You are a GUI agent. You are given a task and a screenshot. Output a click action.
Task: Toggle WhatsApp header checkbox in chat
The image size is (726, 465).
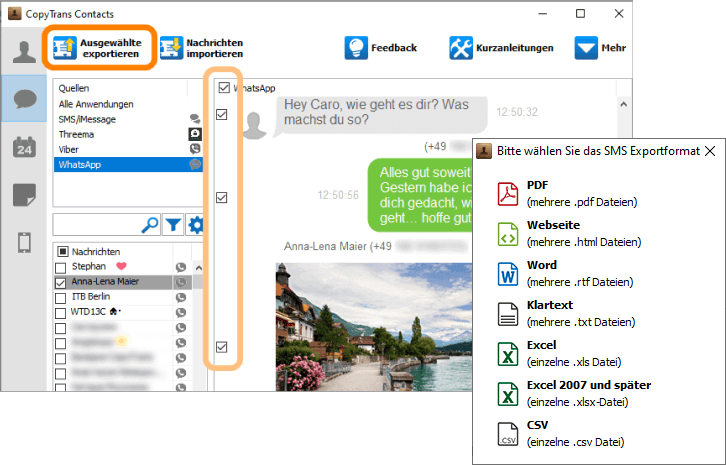coord(224,88)
